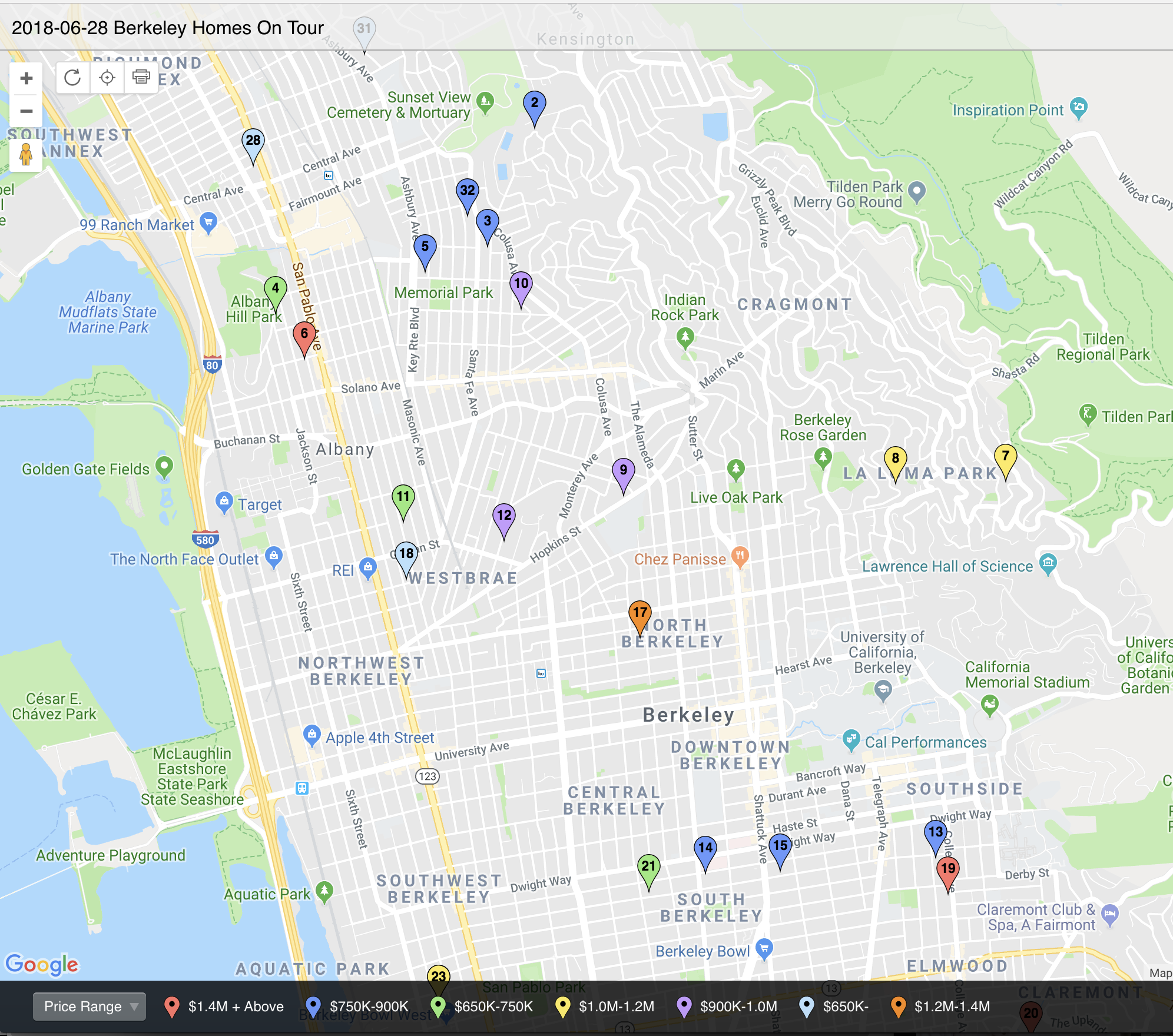1173x1036 pixels.
Task: Click the Target store pin
Action: pyautogui.click(x=224, y=503)
